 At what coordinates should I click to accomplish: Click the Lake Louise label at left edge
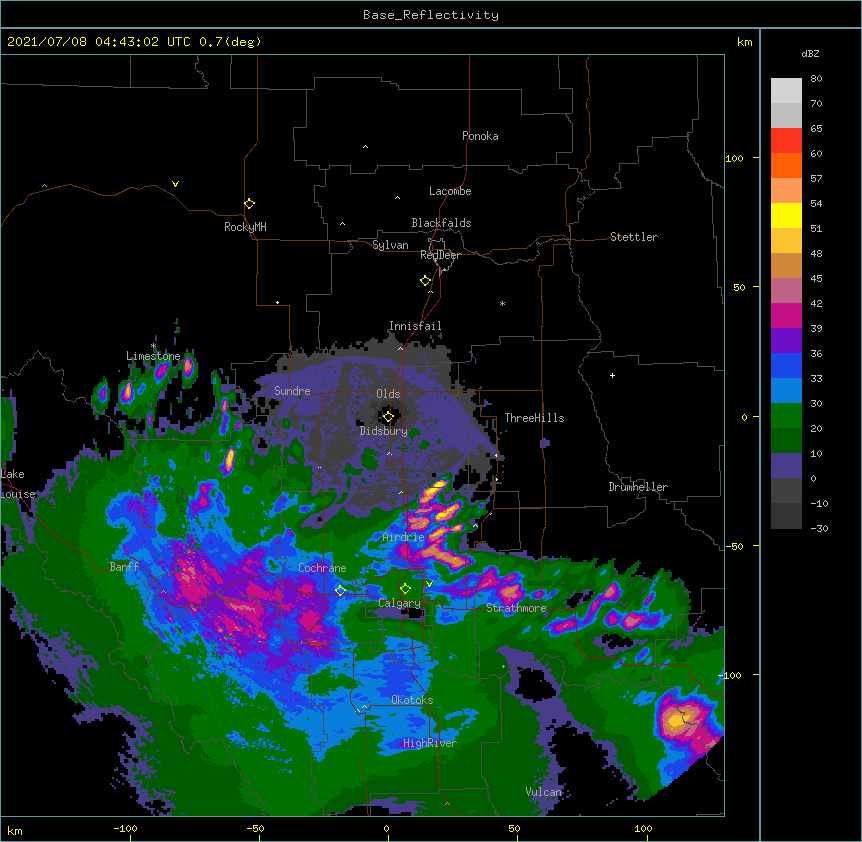pos(16,484)
